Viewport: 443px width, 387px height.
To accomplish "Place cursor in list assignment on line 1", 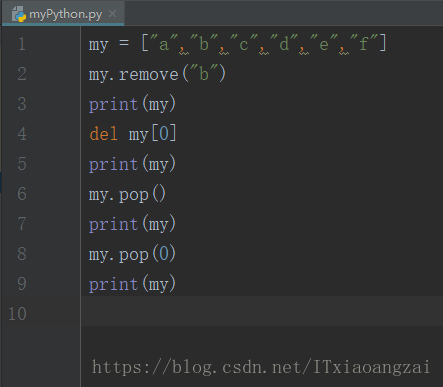I will coord(238,44).
